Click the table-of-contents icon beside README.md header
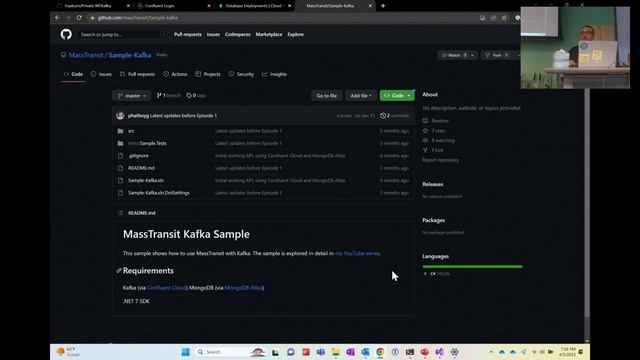The width and height of the screenshot is (640, 360). pos(120,213)
